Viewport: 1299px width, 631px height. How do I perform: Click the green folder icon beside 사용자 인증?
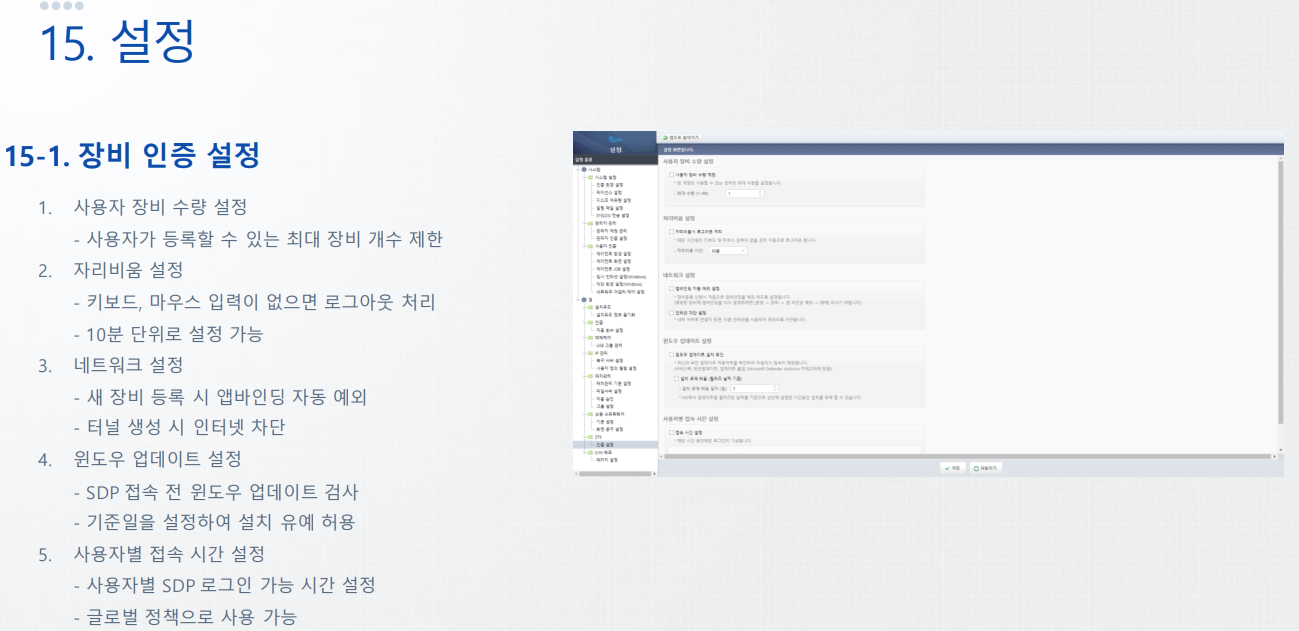tap(590, 246)
